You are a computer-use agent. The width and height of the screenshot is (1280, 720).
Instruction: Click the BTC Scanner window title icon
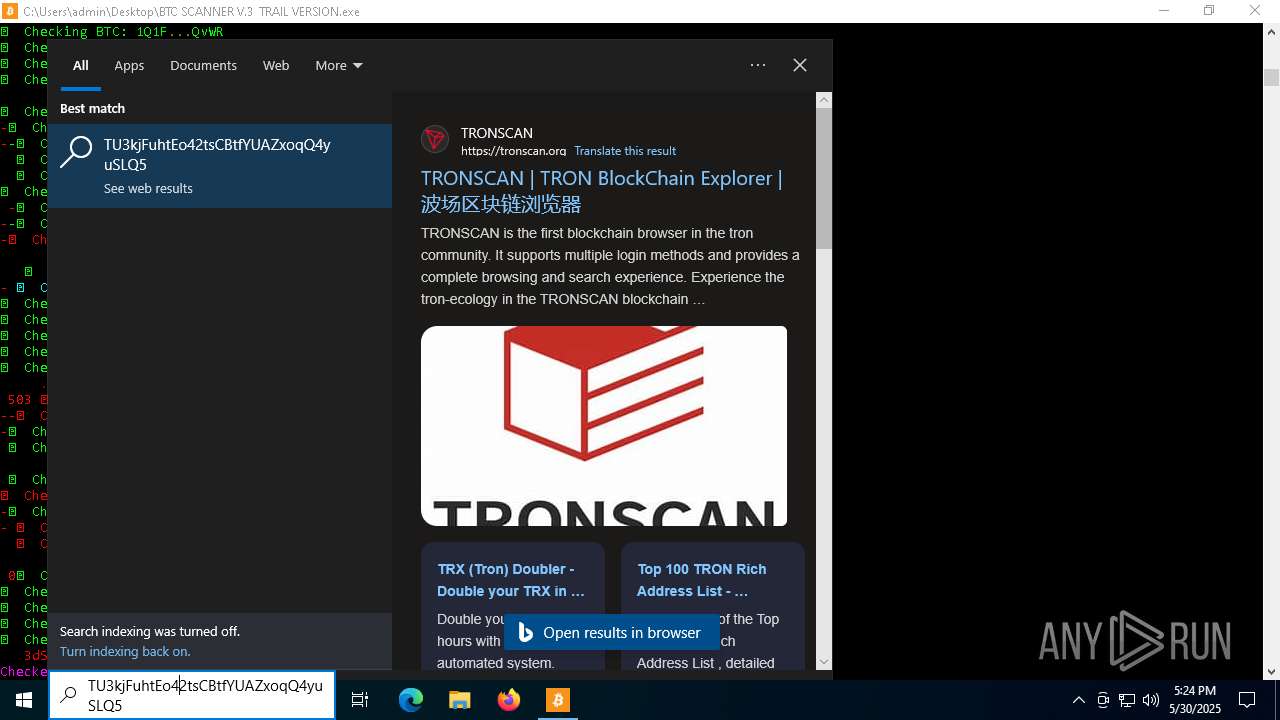(x=10, y=11)
